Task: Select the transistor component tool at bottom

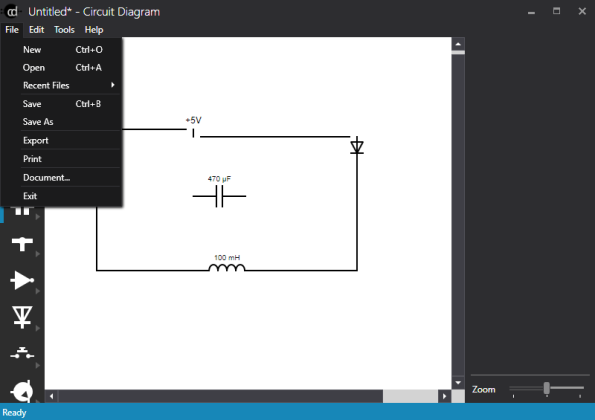Action: pos(22,391)
